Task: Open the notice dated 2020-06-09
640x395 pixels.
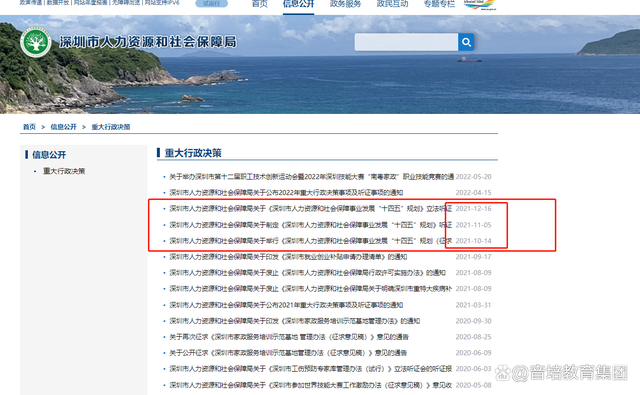Action: [288, 353]
